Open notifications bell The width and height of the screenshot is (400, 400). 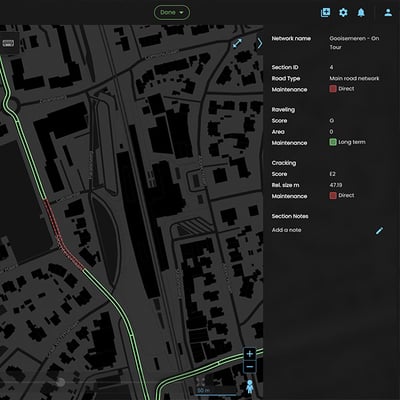[361, 13]
